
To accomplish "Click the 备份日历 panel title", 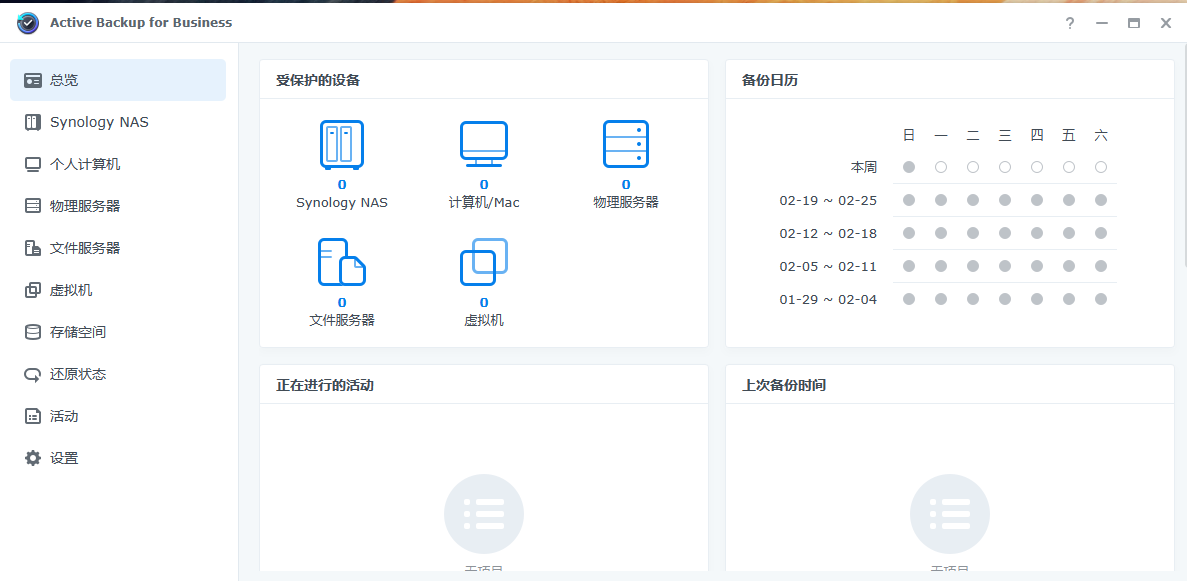I will point(770,80).
